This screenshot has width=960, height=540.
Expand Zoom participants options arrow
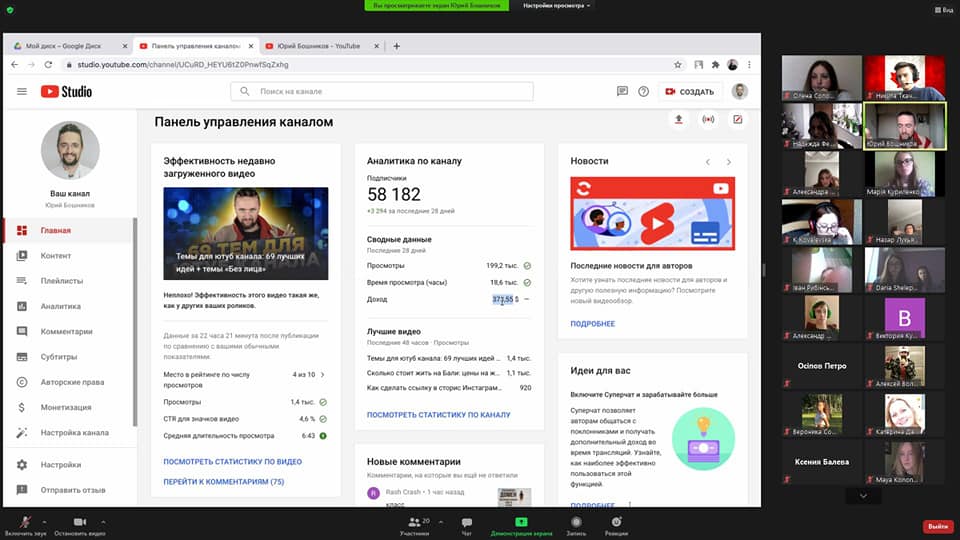click(x=441, y=522)
